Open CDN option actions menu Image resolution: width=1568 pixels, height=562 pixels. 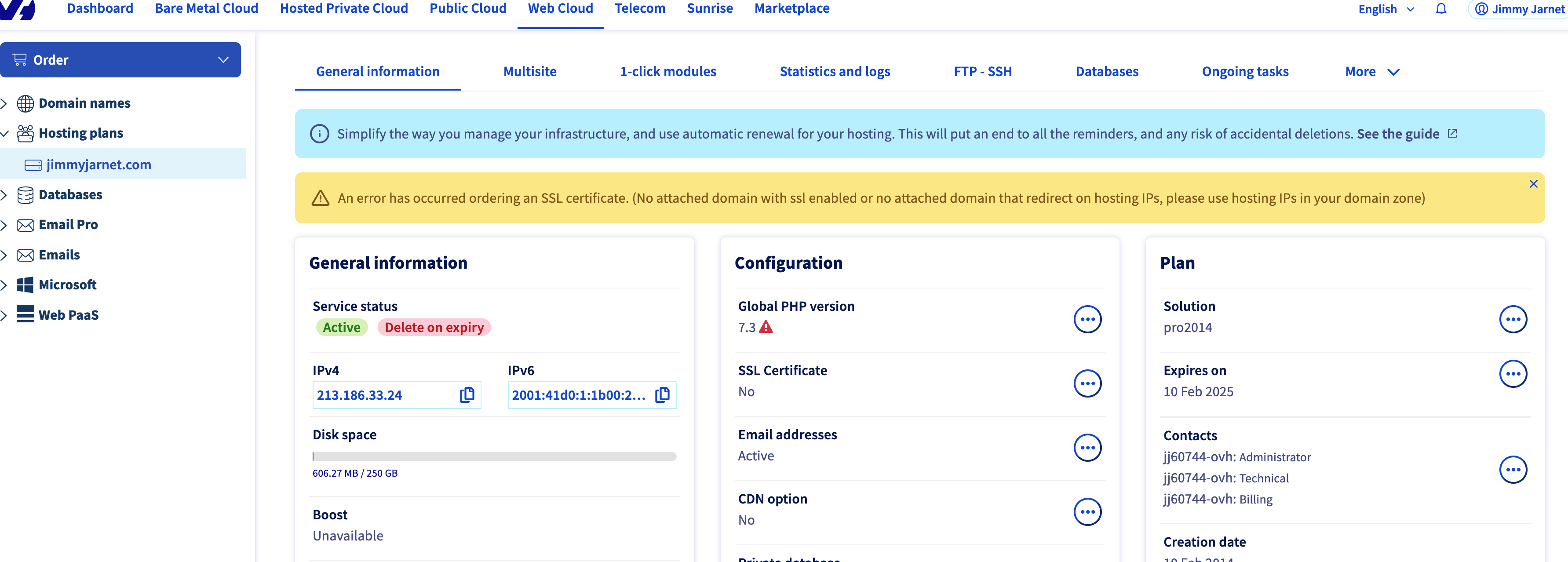pos(1087,512)
